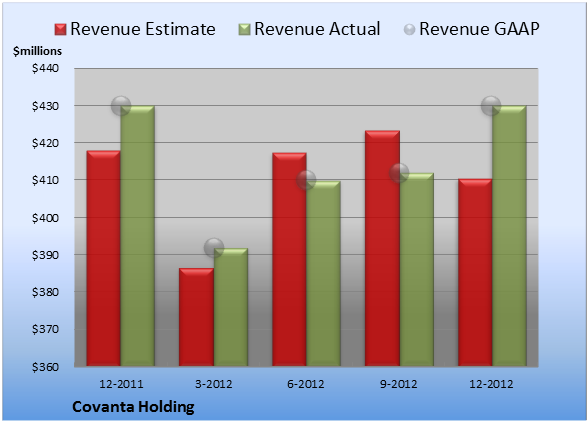This screenshot has height=422, width=588.
Task: Click the GAAP marker above 3-2012
Action: pyautogui.click(x=214, y=248)
